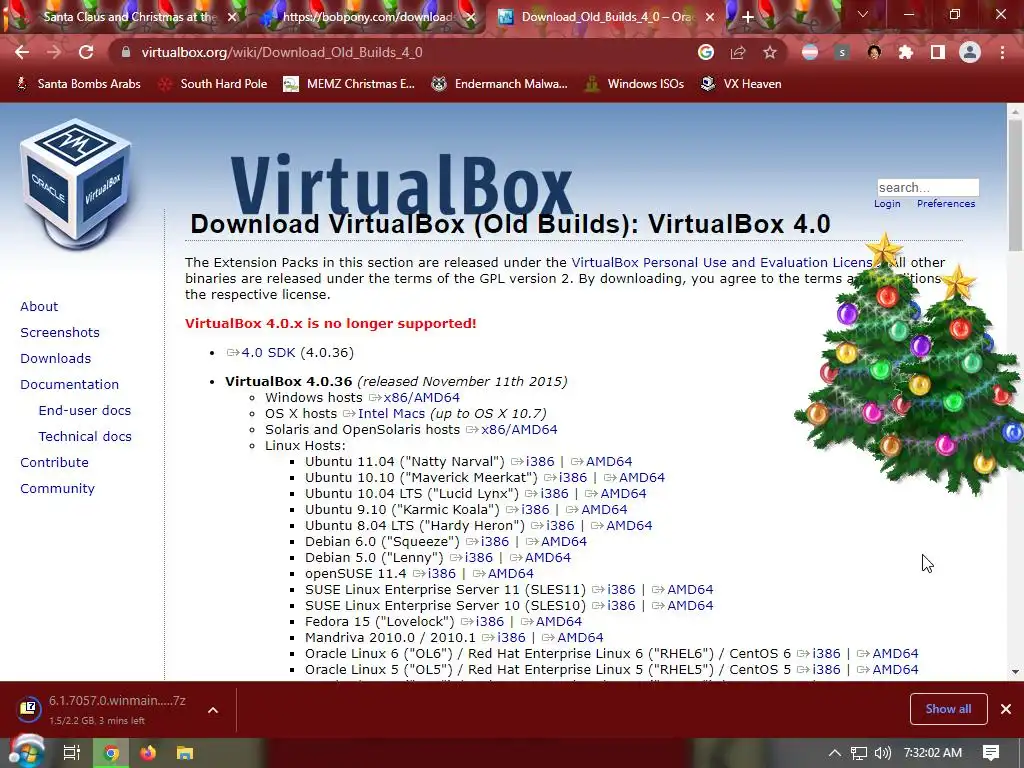Click the Login link
This screenshot has width=1024, height=768.
click(x=887, y=204)
